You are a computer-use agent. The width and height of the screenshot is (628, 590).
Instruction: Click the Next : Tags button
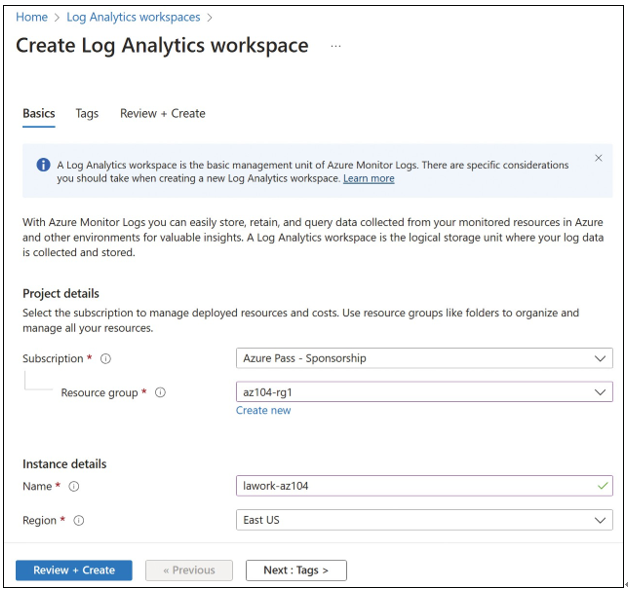[x=296, y=570]
